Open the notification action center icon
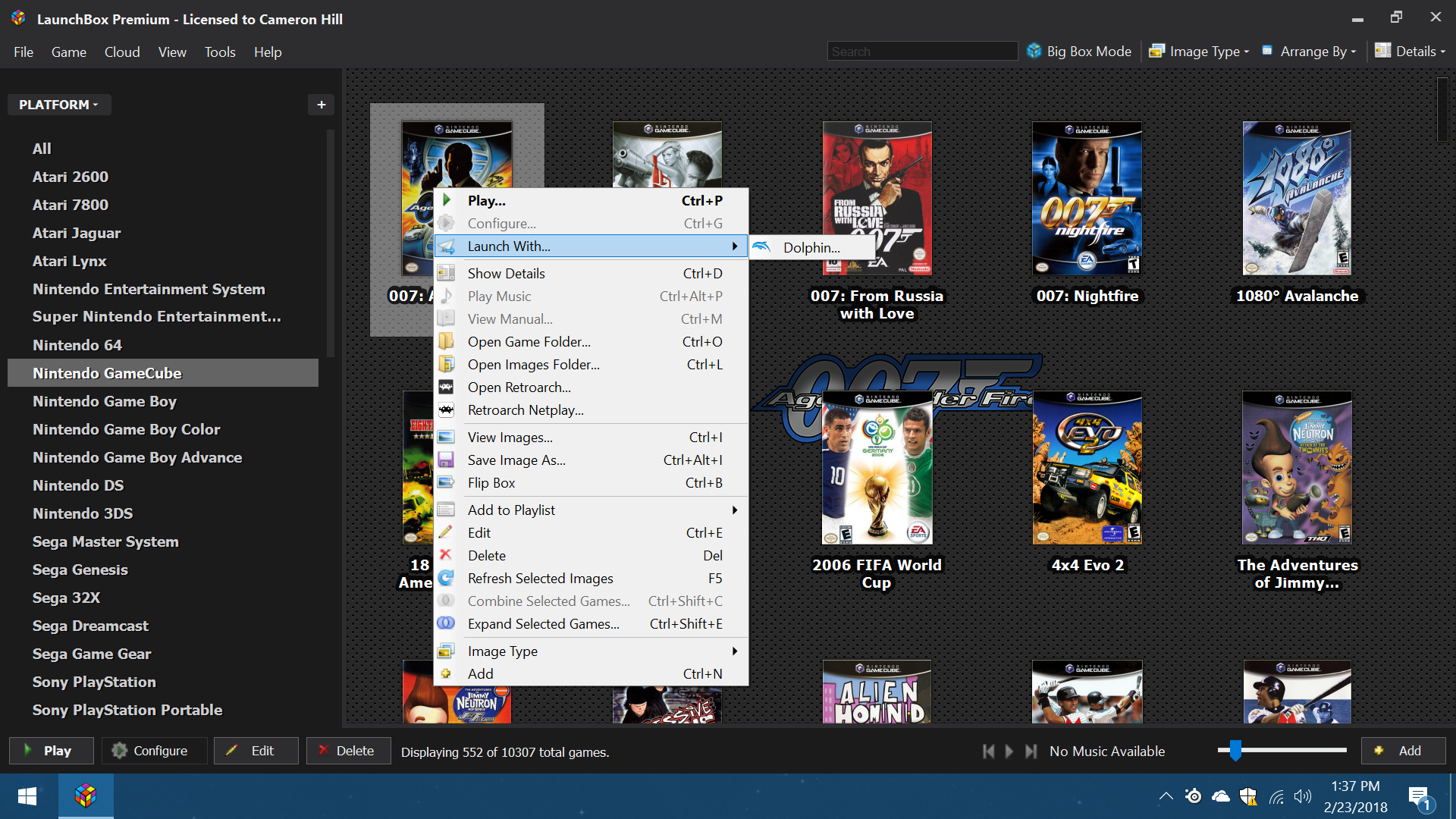 click(1419, 797)
